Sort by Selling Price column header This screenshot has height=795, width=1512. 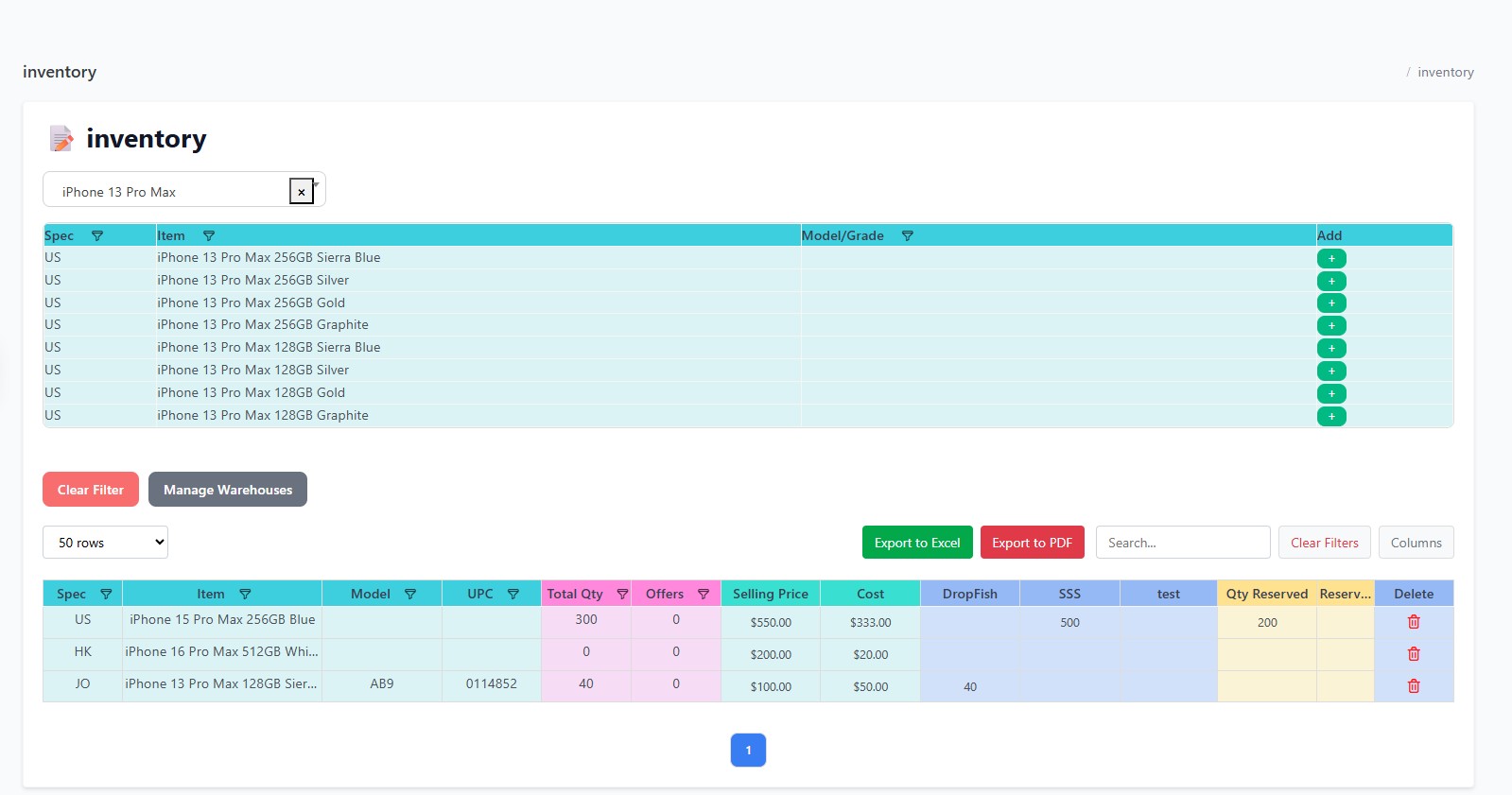[771, 594]
